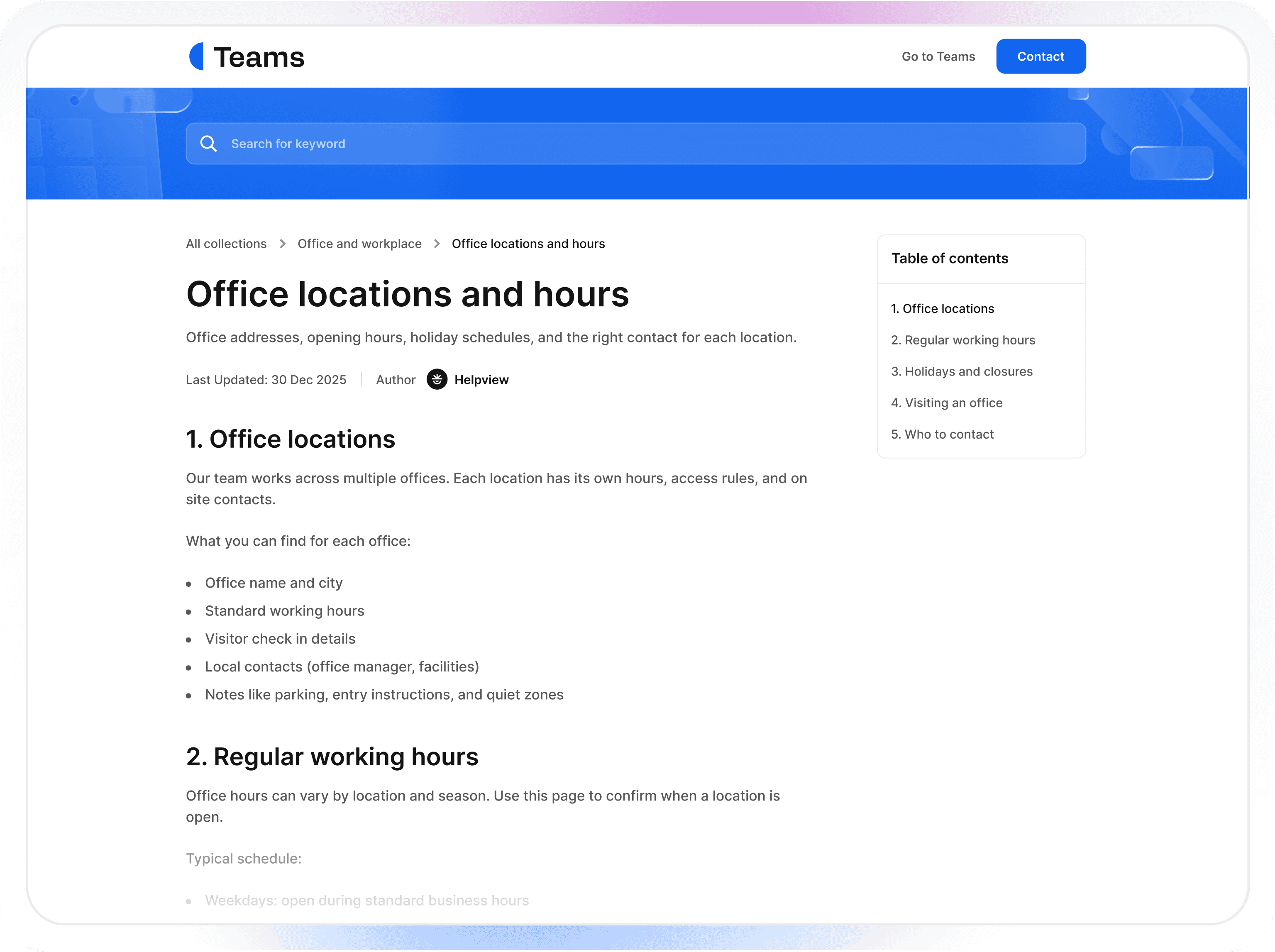Open the Contact button
Viewport: 1275px width, 952px height.
pyautogui.click(x=1041, y=56)
